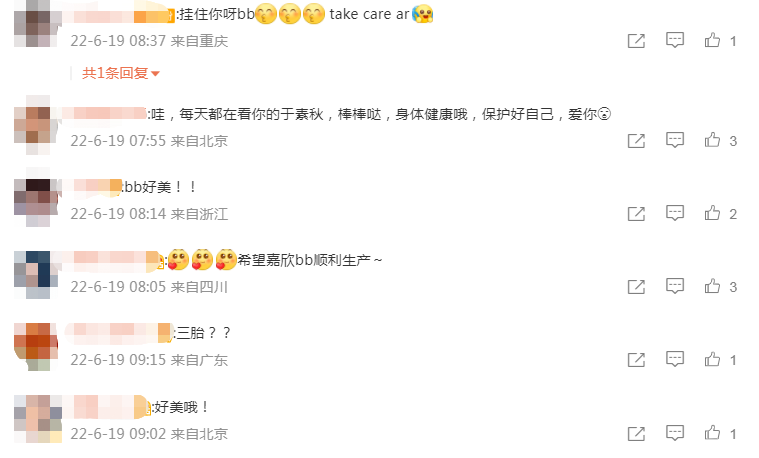Open avatar of the 重庆 commenter
The height and width of the screenshot is (458, 759).
(x=36, y=24)
